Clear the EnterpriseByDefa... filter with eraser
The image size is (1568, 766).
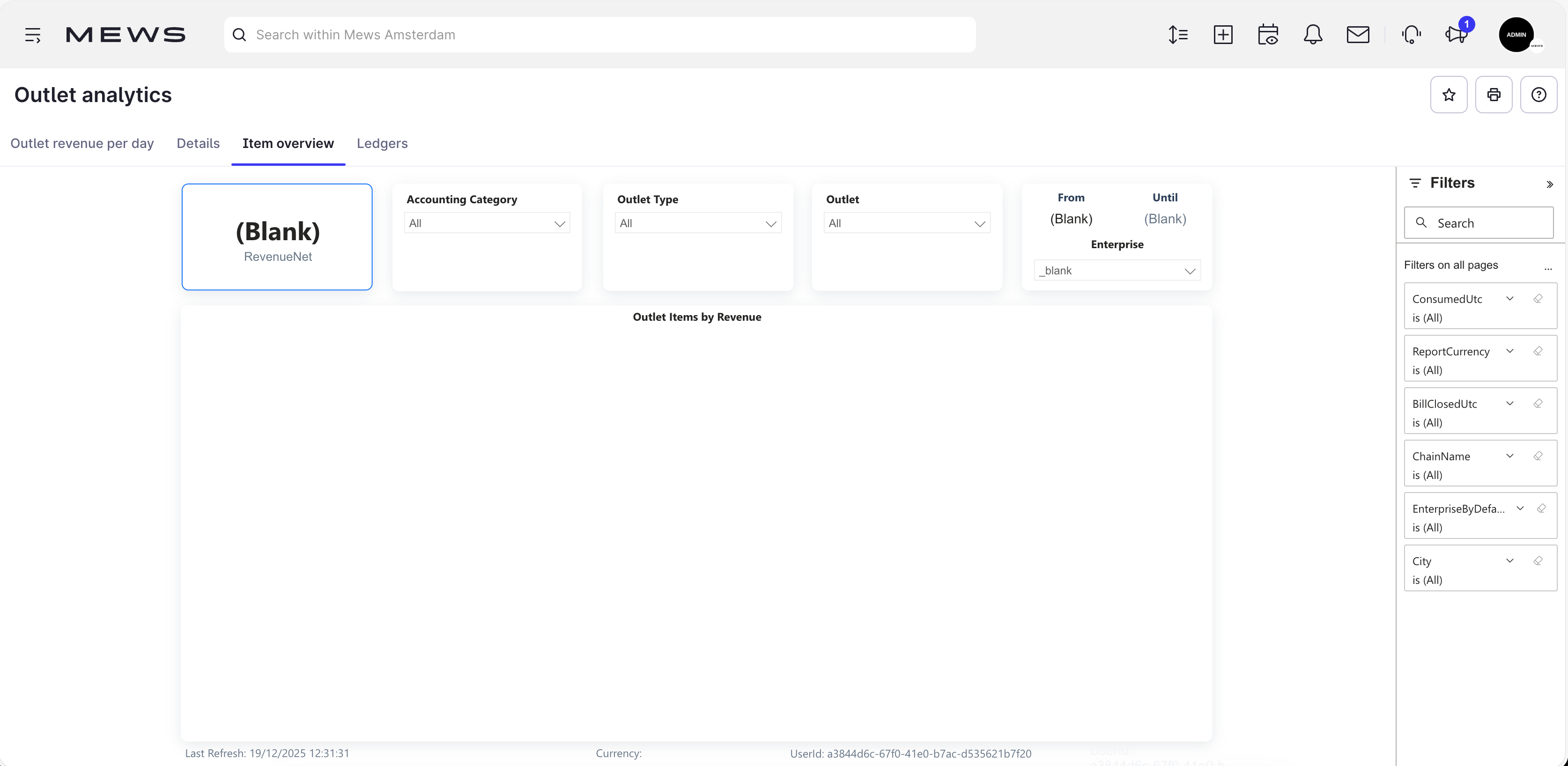(1541, 508)
